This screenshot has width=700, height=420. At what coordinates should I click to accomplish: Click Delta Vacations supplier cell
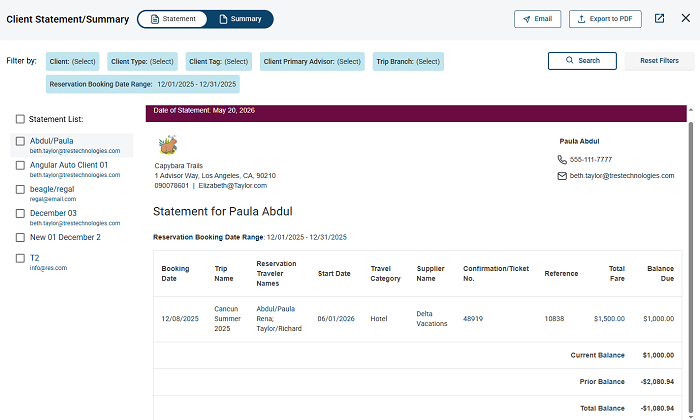432,319
